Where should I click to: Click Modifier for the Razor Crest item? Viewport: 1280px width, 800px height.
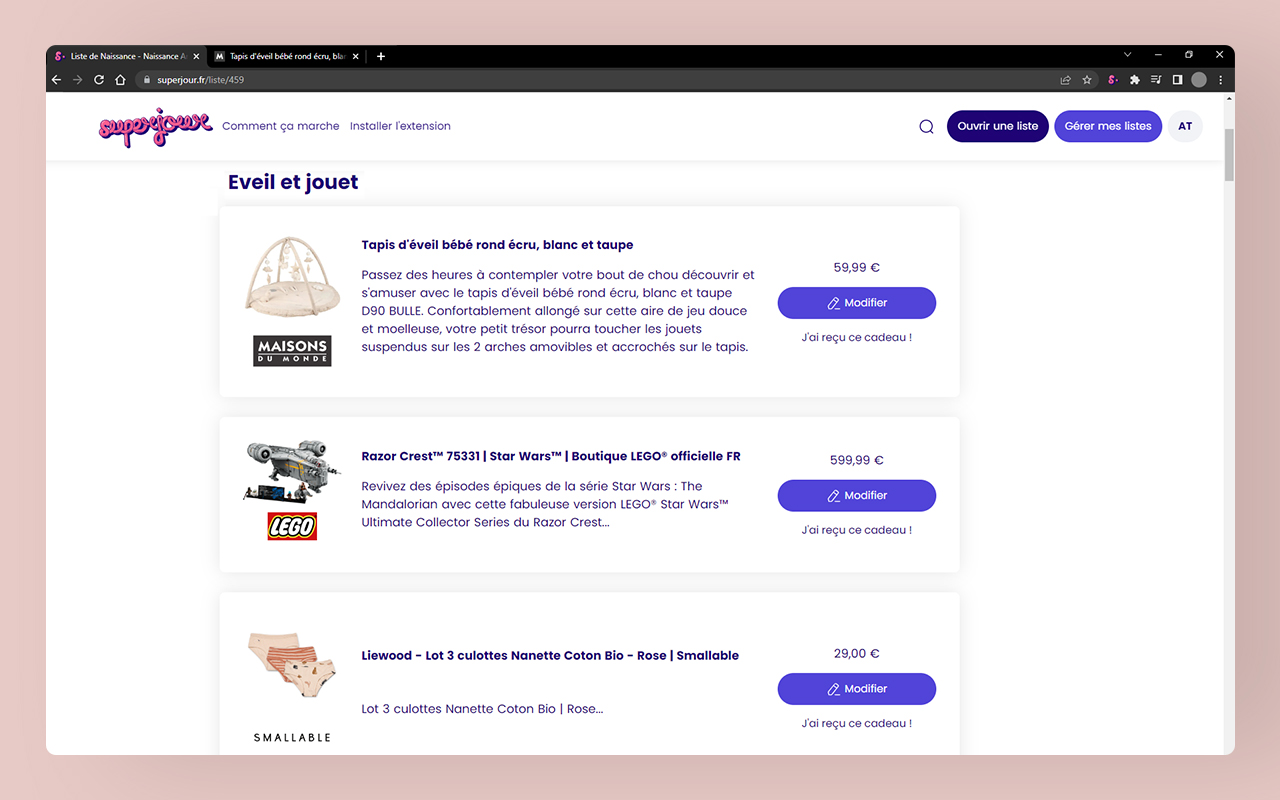[857, 496]
